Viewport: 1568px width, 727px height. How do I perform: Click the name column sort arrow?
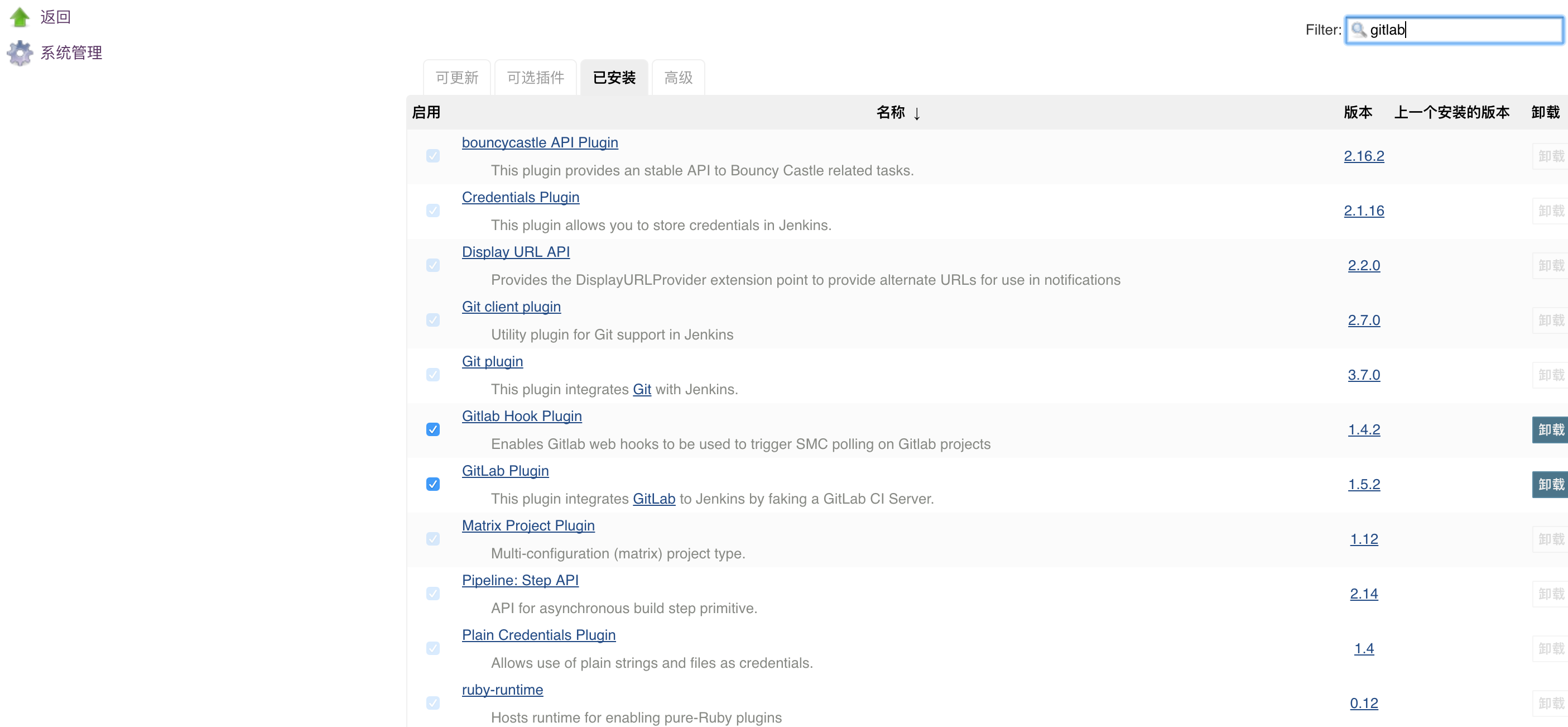coord(916,113)
